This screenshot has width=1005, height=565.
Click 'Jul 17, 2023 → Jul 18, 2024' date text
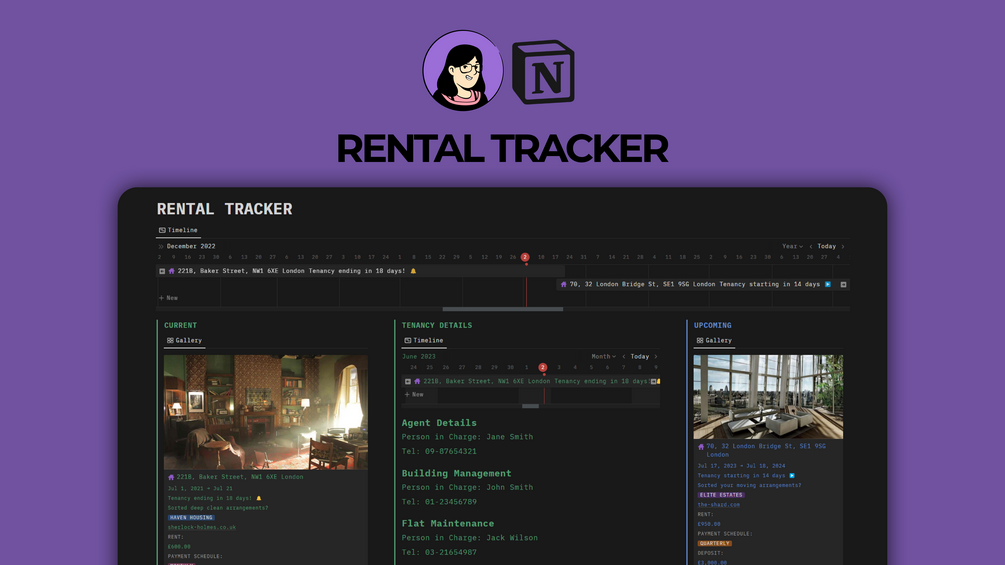coord(741,466)
